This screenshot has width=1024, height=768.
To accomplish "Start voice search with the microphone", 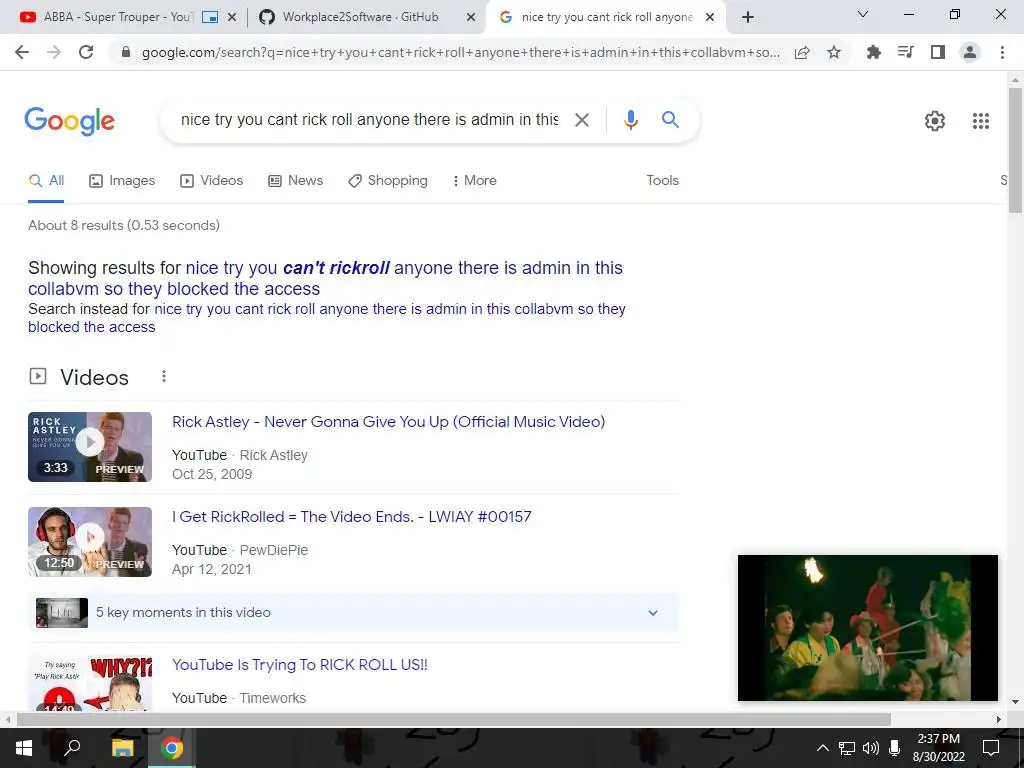I will (x=630, y=120).
